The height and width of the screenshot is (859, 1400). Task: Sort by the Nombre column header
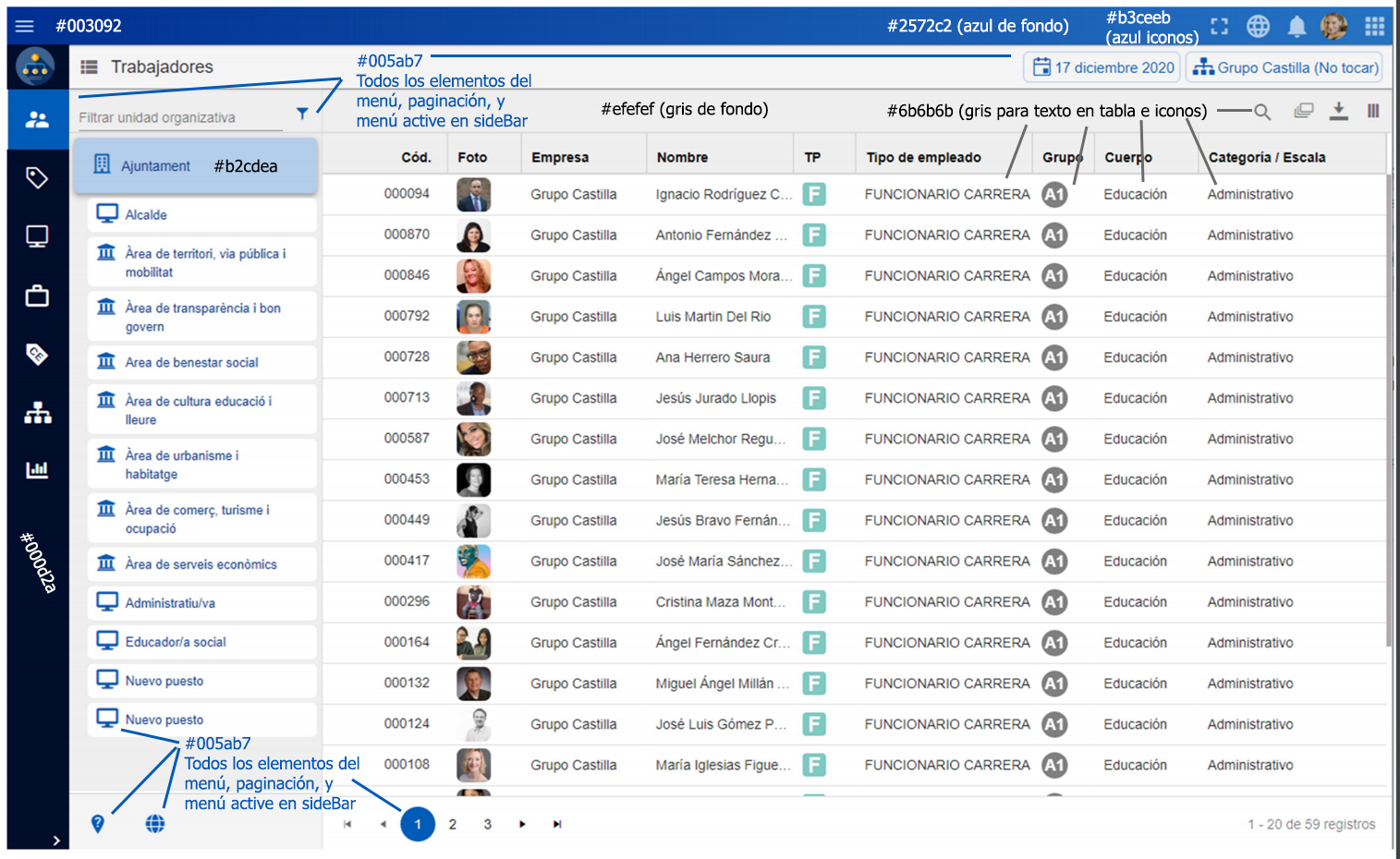coord(682,157)
